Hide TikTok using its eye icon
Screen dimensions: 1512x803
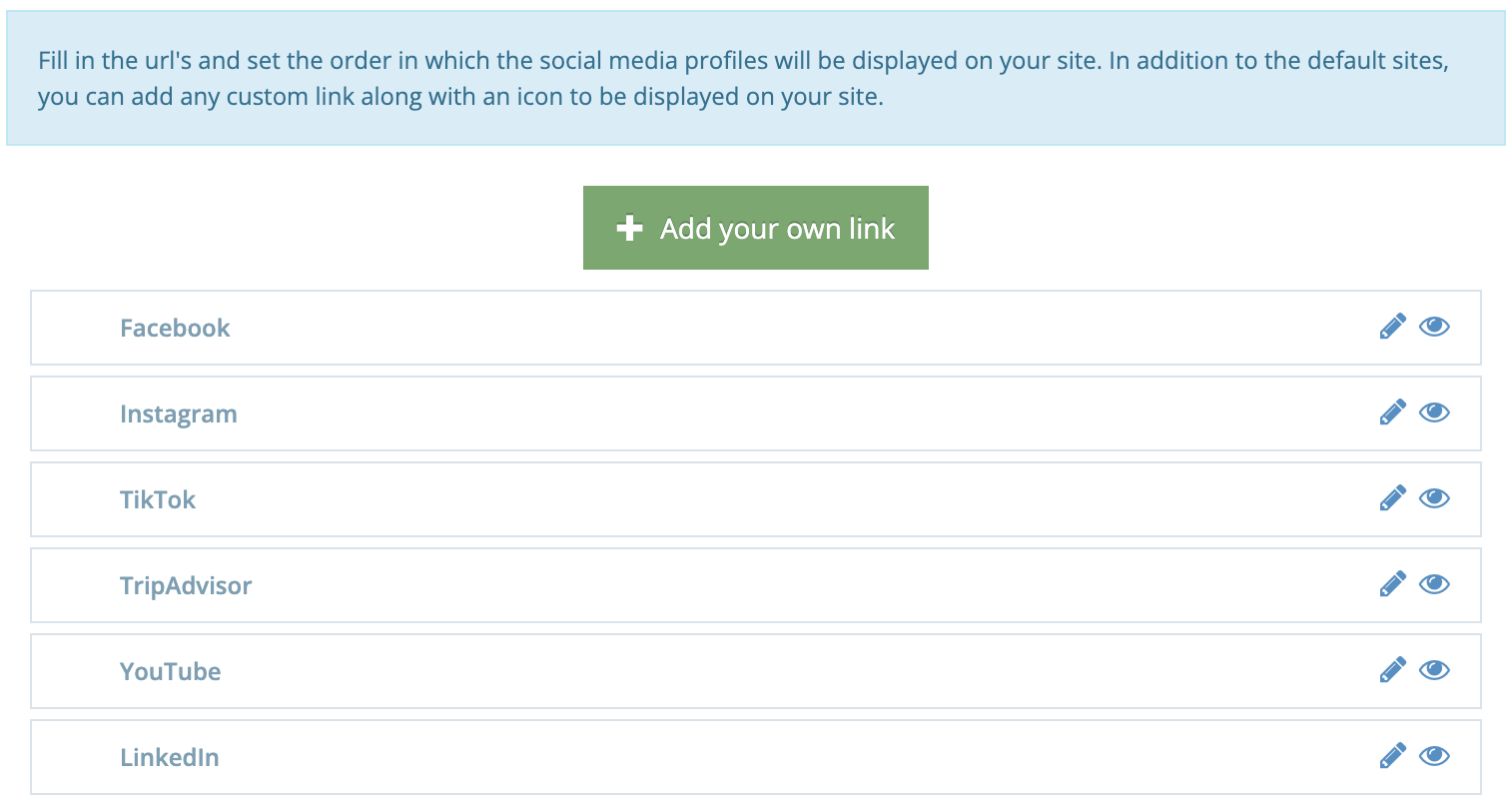(1434, 497)
